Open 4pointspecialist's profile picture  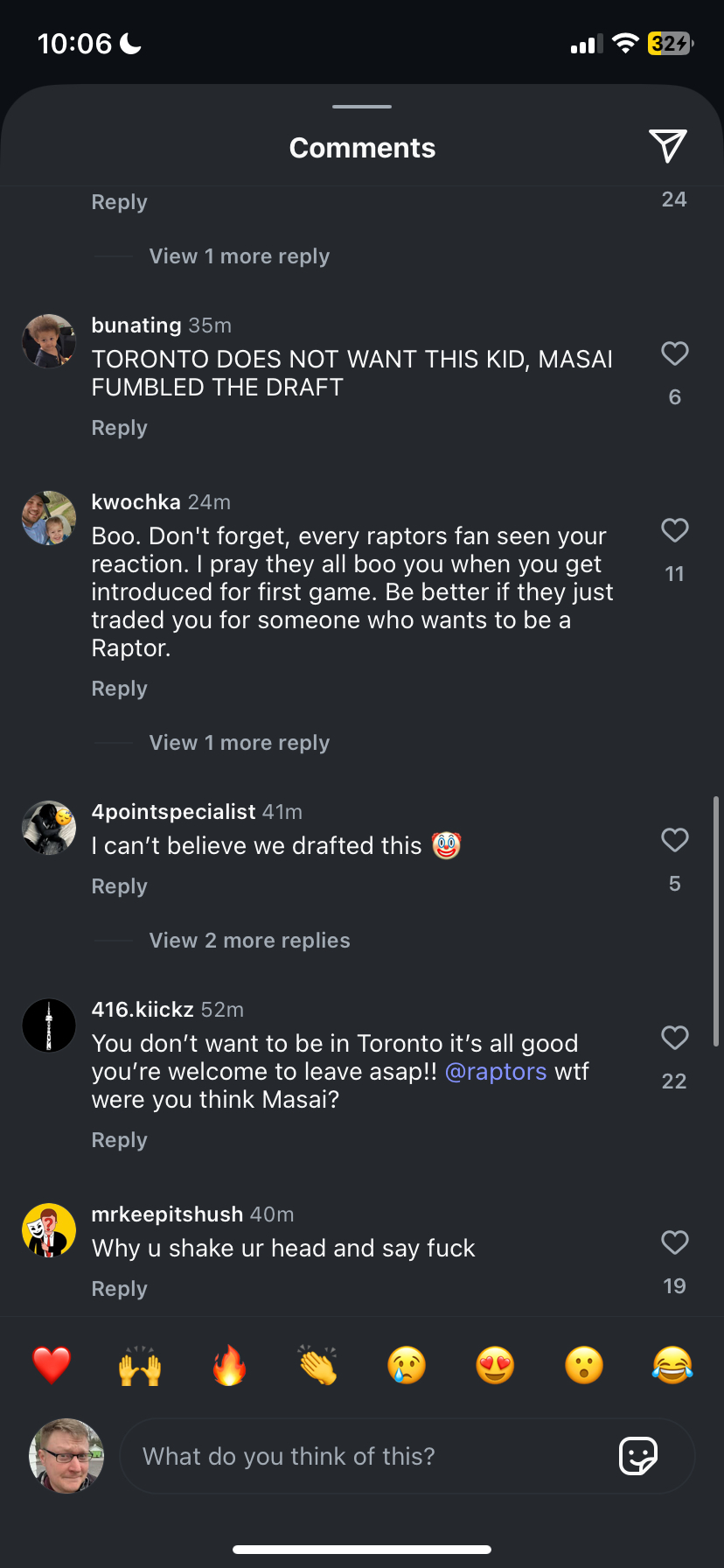click(x=49, y=827)
